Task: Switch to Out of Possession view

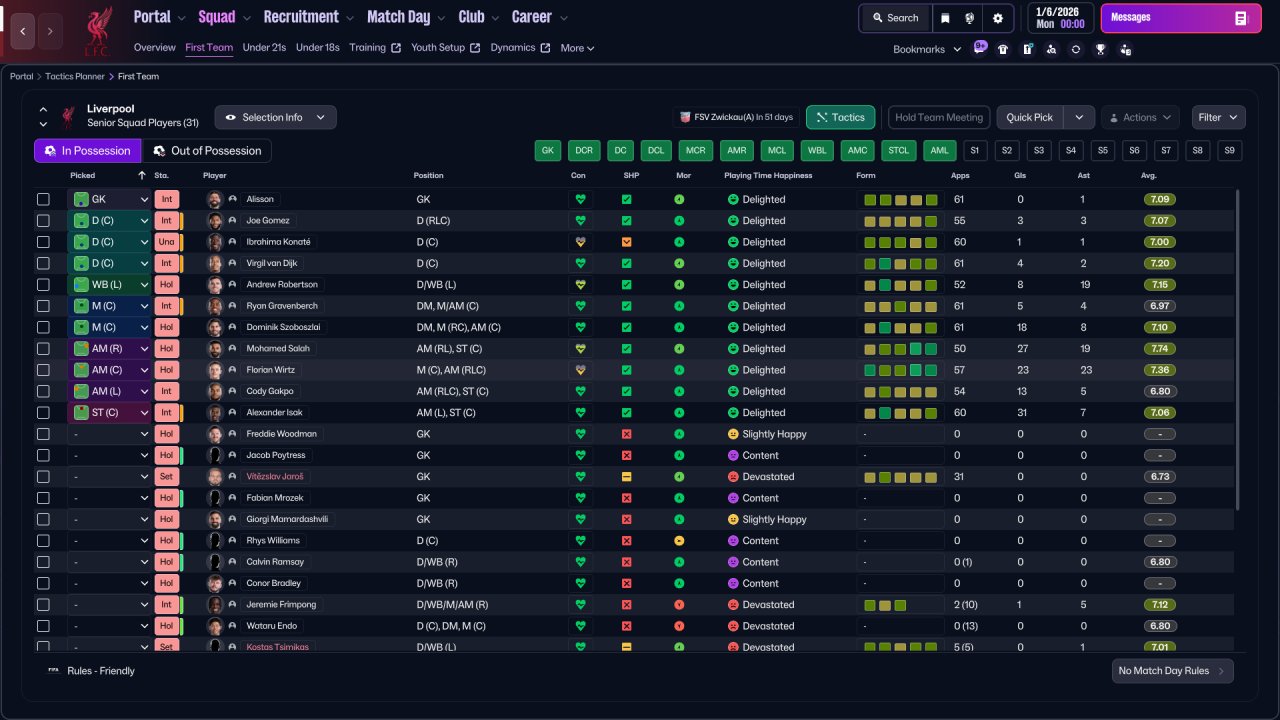Action: [207, 151]
